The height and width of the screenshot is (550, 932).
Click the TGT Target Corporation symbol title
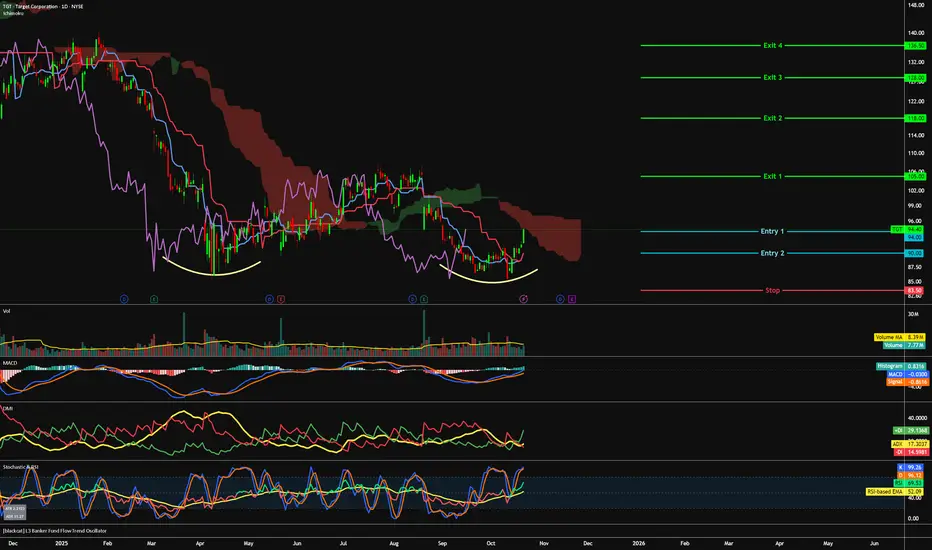coord(43,6)
